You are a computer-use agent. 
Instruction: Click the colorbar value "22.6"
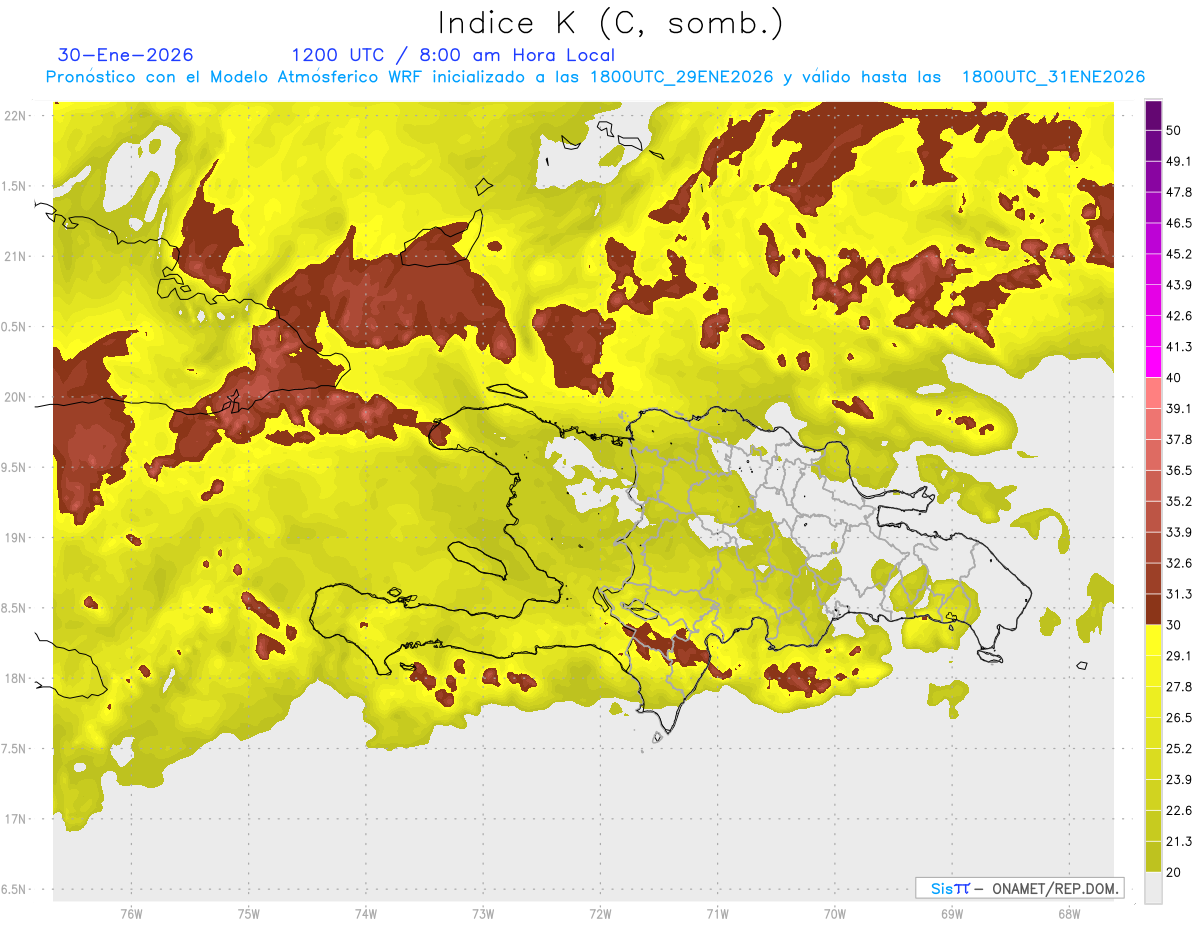(x=1178, y=810)
